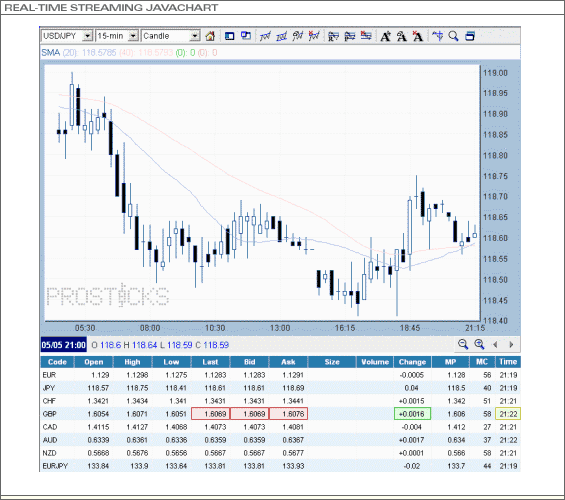Click the SMA indicator label
The width and height of the screenshot is (565, 500).
click(x=50, y=53)
